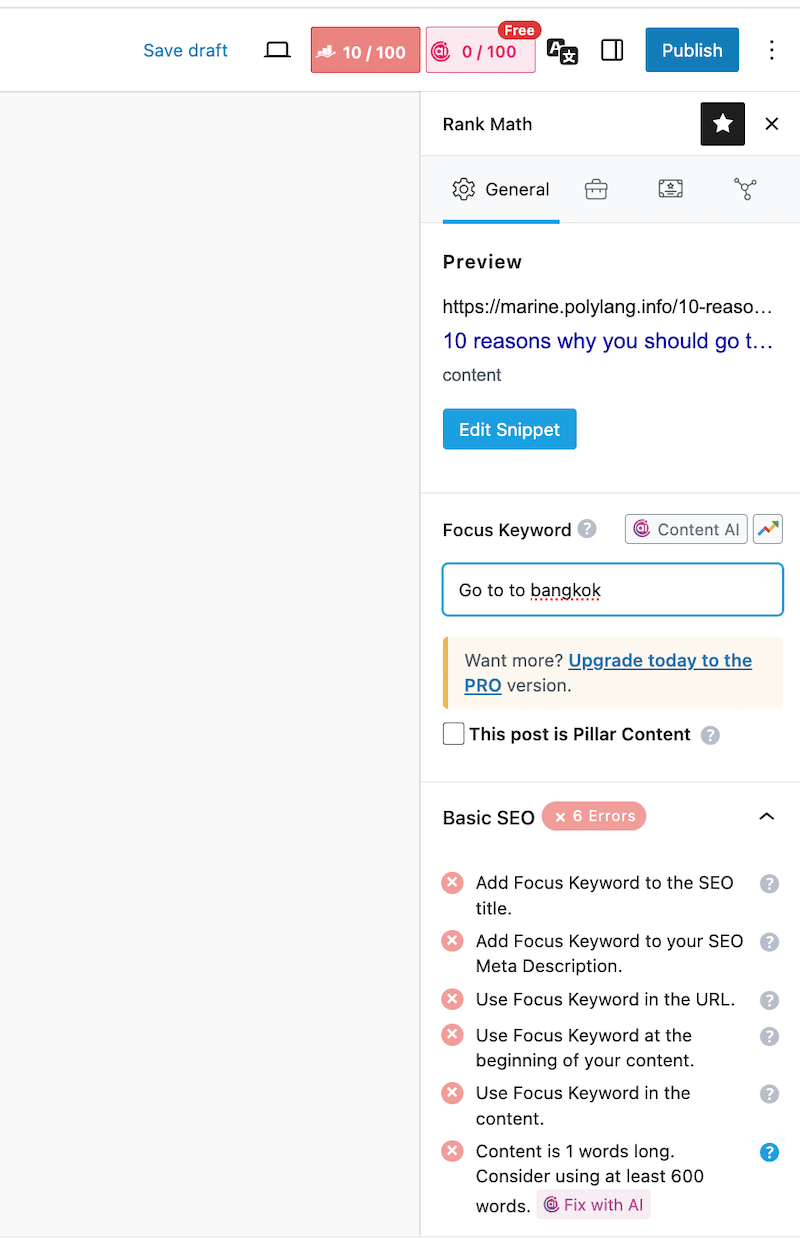The height and width of the screenshot is (1239, 800).
Task: Click the laptop preview device icon
Action: pyautogui.click(x=277, y=50)
